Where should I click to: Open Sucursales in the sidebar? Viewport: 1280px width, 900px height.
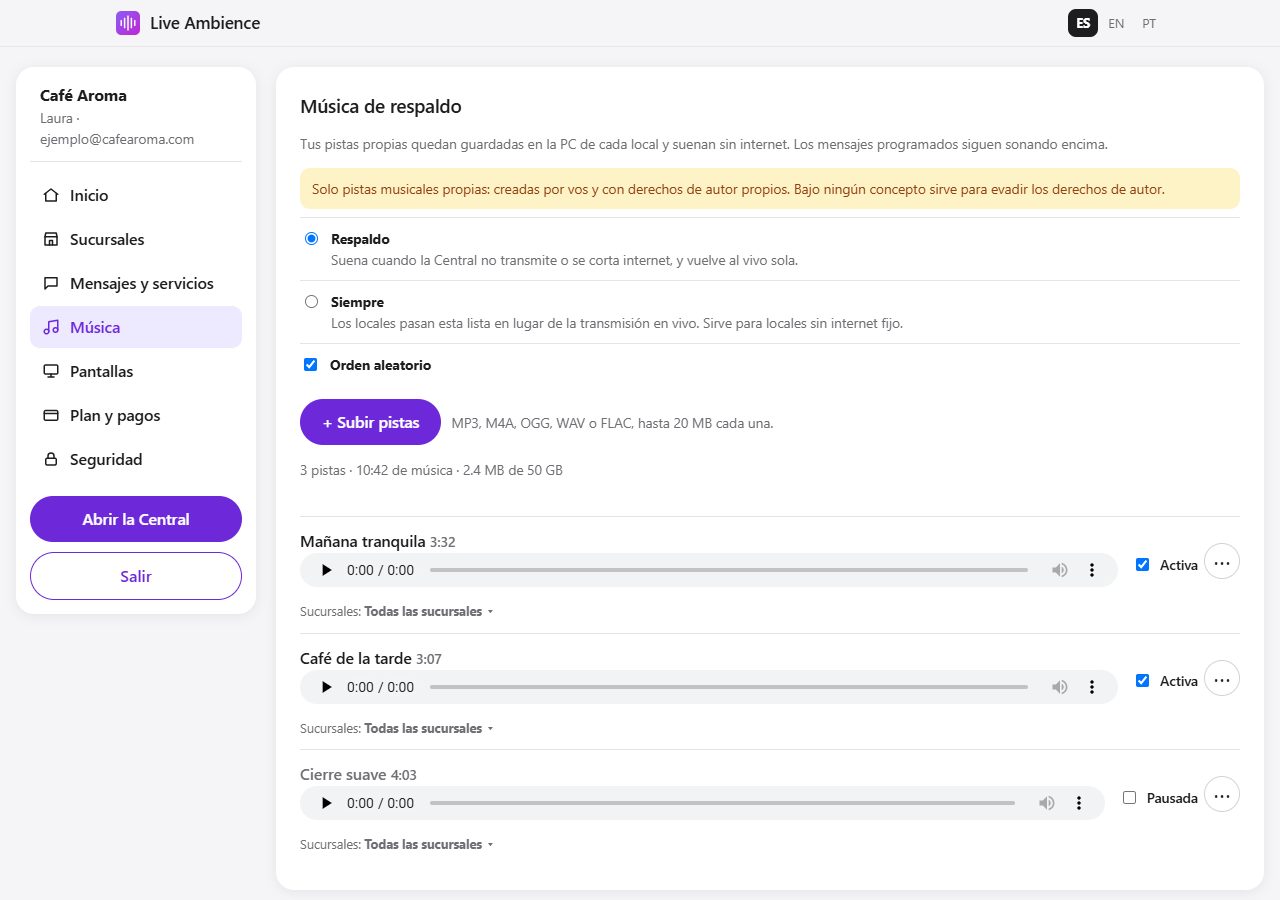[x=136, y=239]
